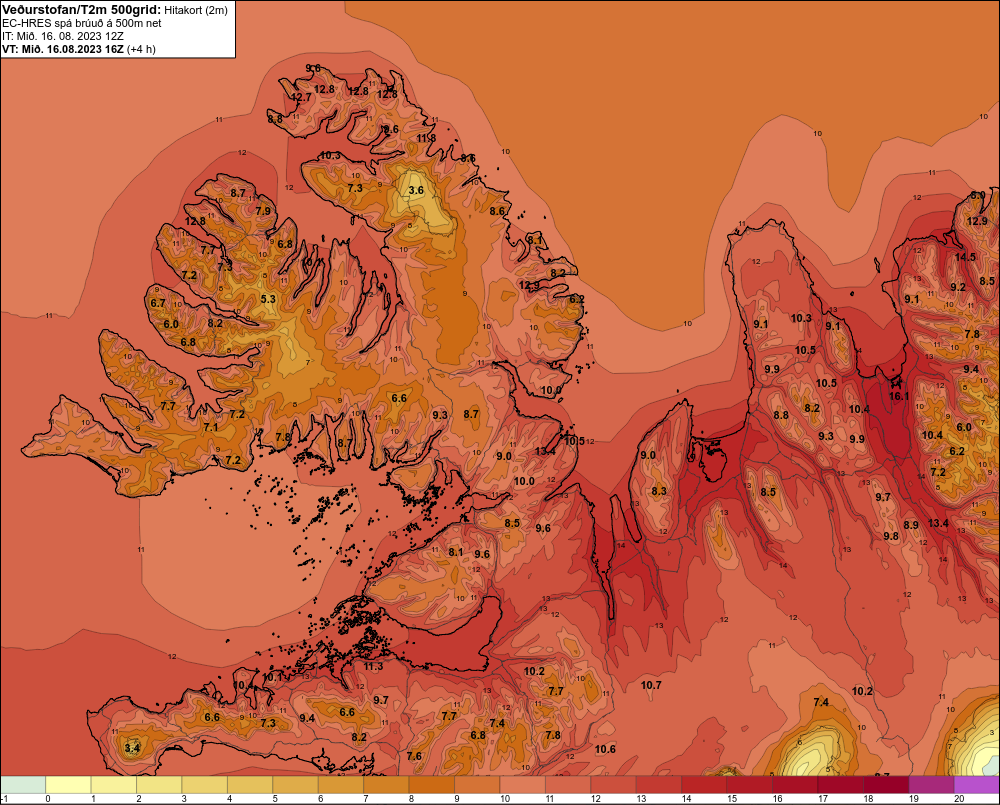Select the legend swatch between 9 and 10
This screenshot has width=1000, height=805.
coord(477,784)
